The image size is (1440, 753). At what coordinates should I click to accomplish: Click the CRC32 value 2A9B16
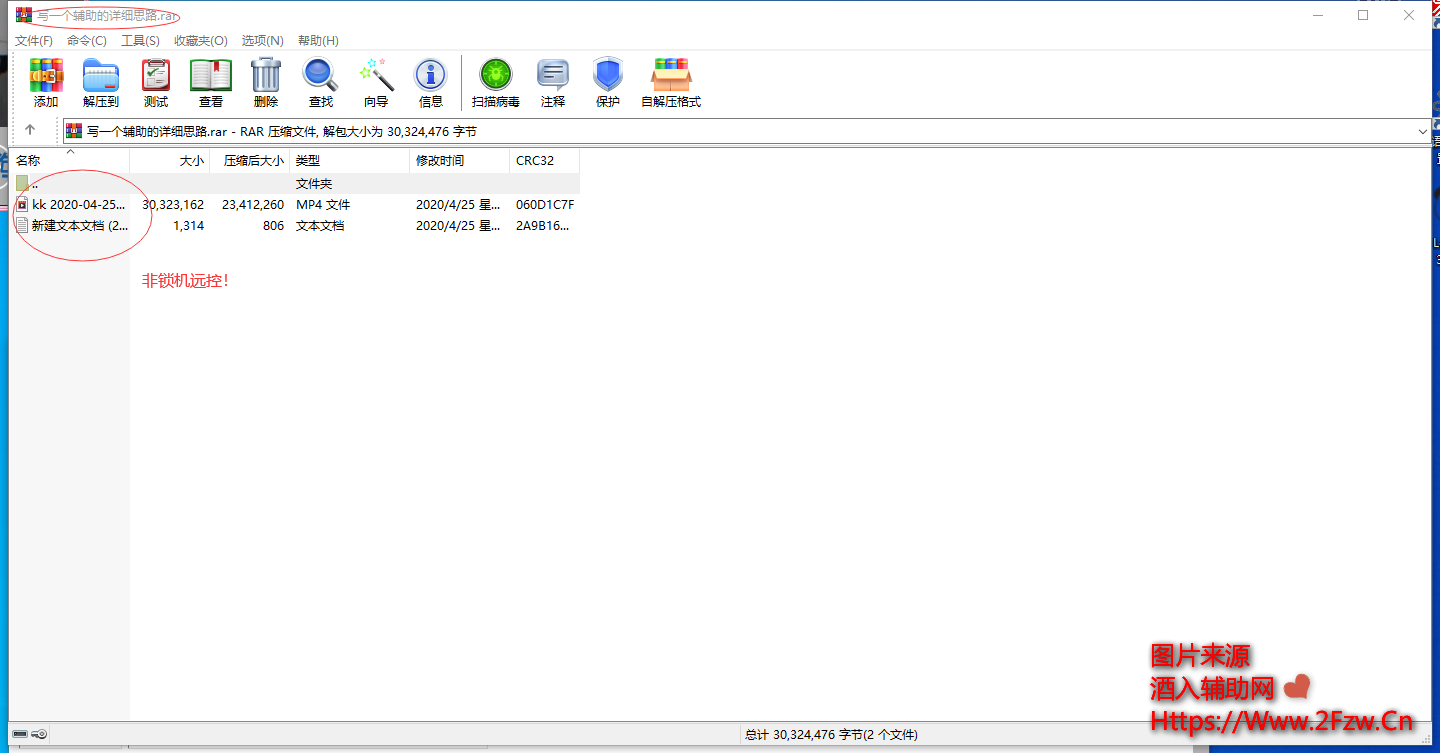(x=543, y=226)
